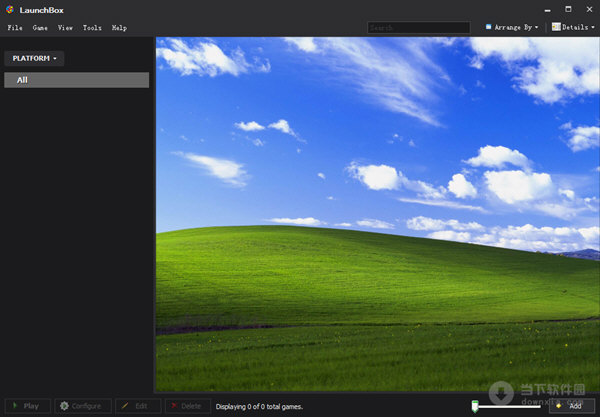Viewport: 600px width, 417px height.
Task: Open the Game menu
Action: click(40, 28)
